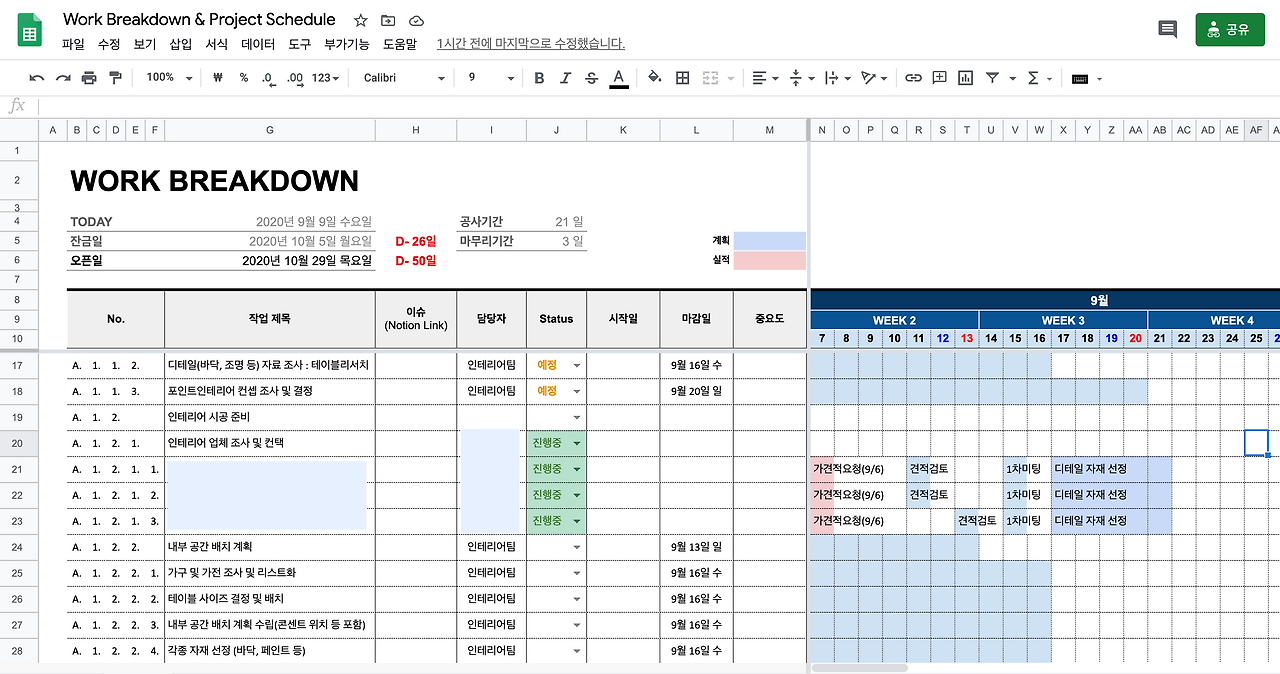This screenshot has height=674, width=1280.
Task: Apply borders to selected cells
Action: coord(682,77)
